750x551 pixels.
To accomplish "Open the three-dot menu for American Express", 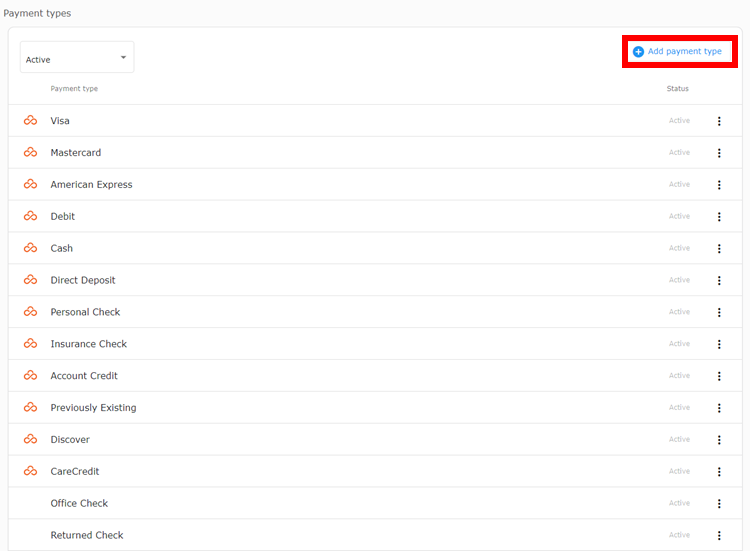I will (719, 185).
